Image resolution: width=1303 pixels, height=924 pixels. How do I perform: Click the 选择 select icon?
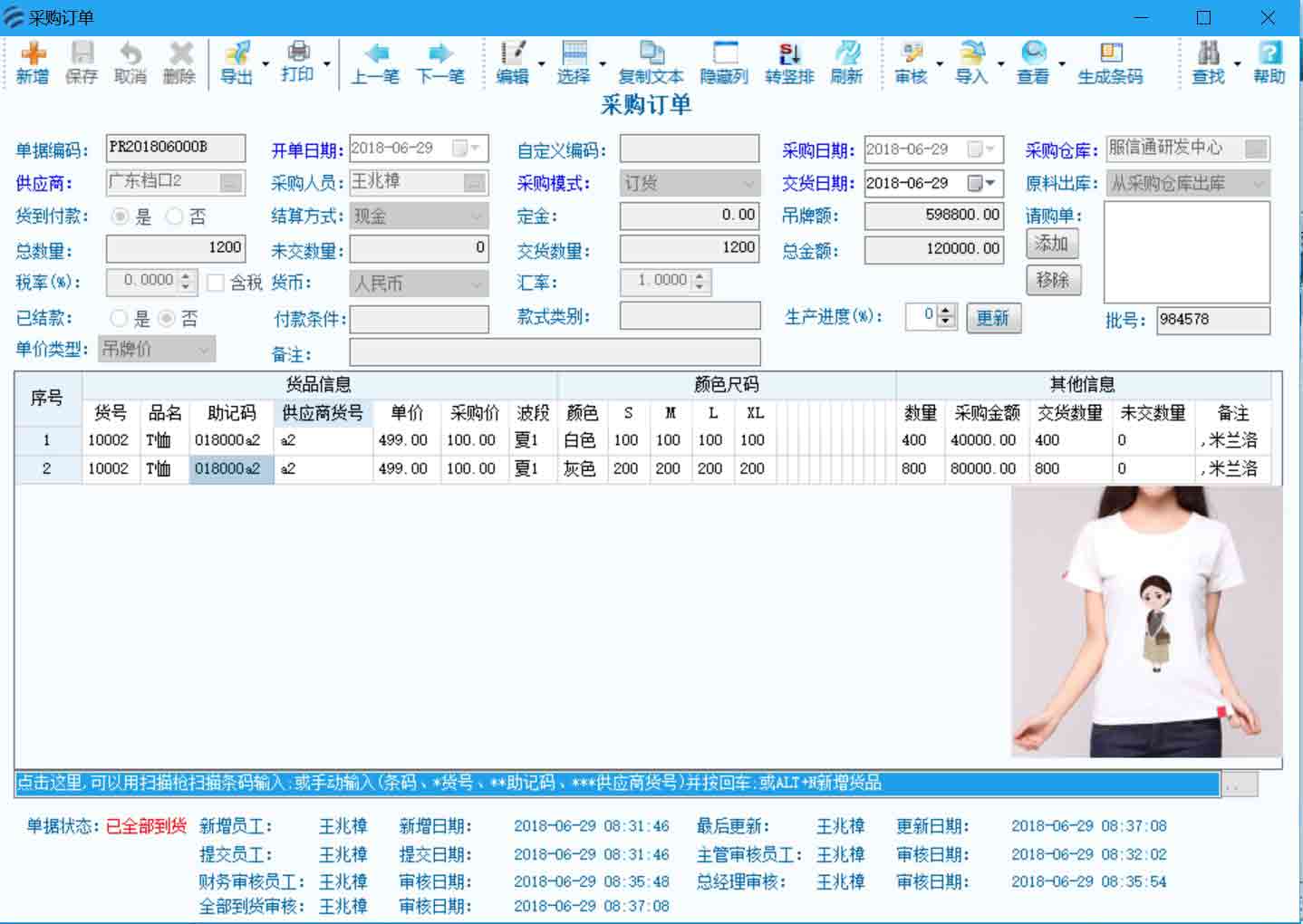574,63
